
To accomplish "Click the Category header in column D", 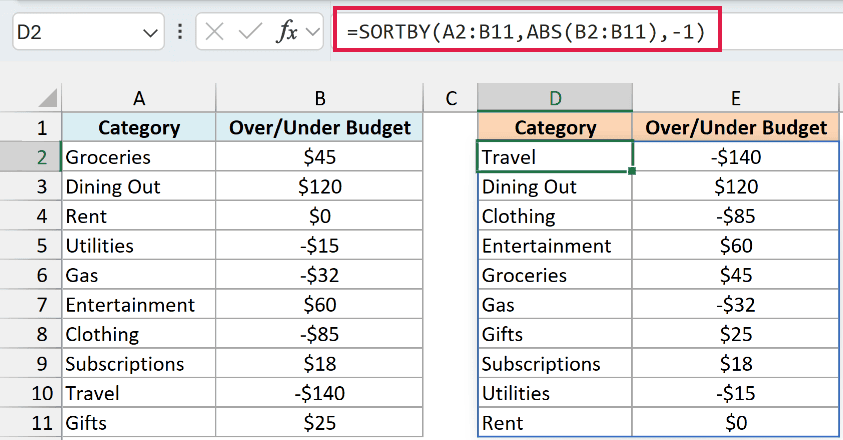I will pos(555,127).
